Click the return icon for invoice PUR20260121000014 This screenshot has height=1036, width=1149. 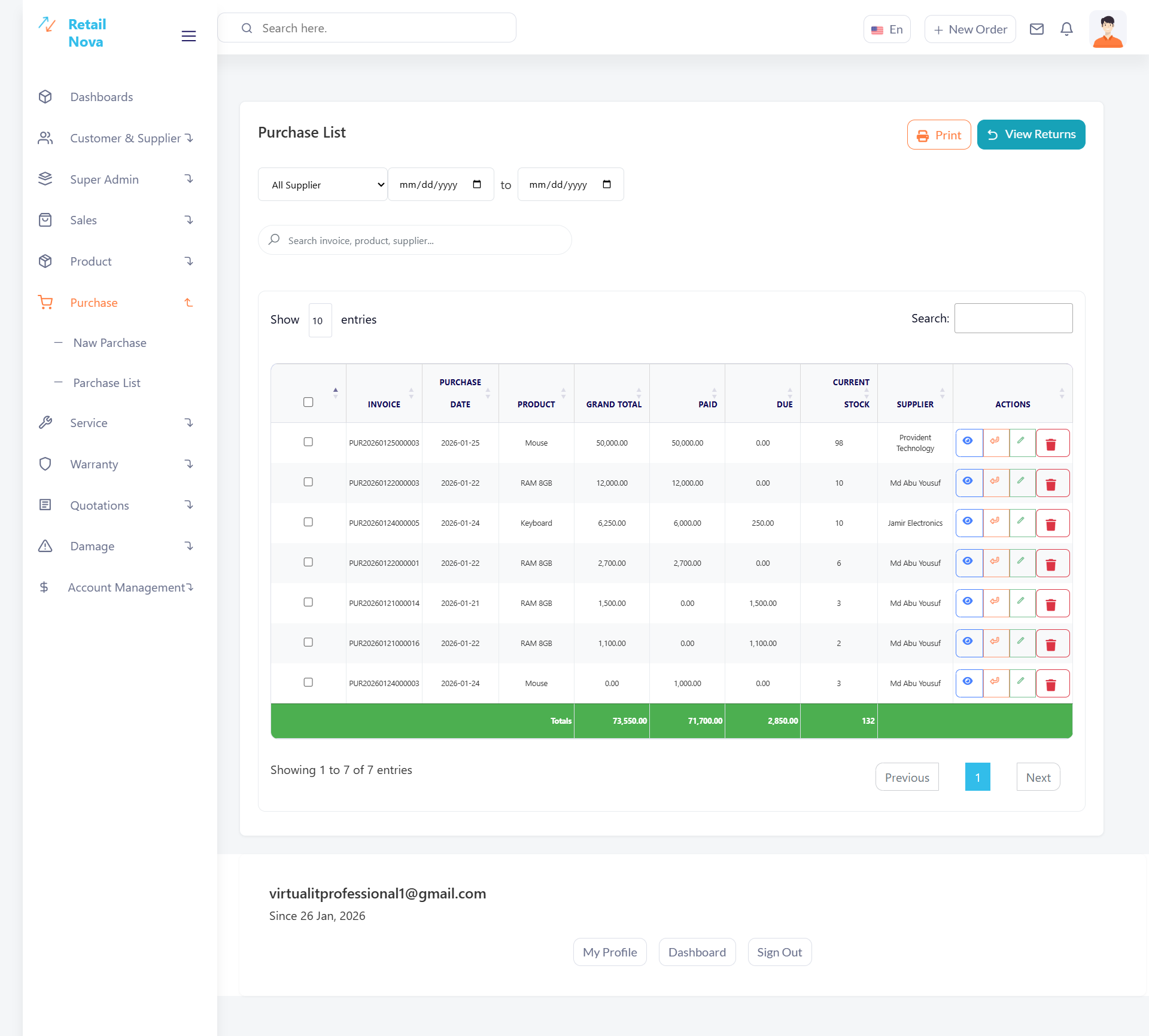pyautogui.click(x=995, y=602)
